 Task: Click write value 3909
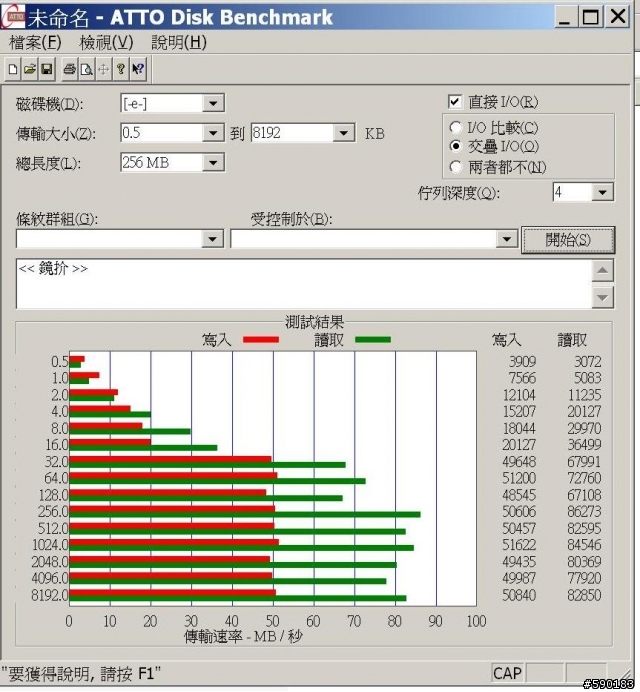[x=522, y=361]
